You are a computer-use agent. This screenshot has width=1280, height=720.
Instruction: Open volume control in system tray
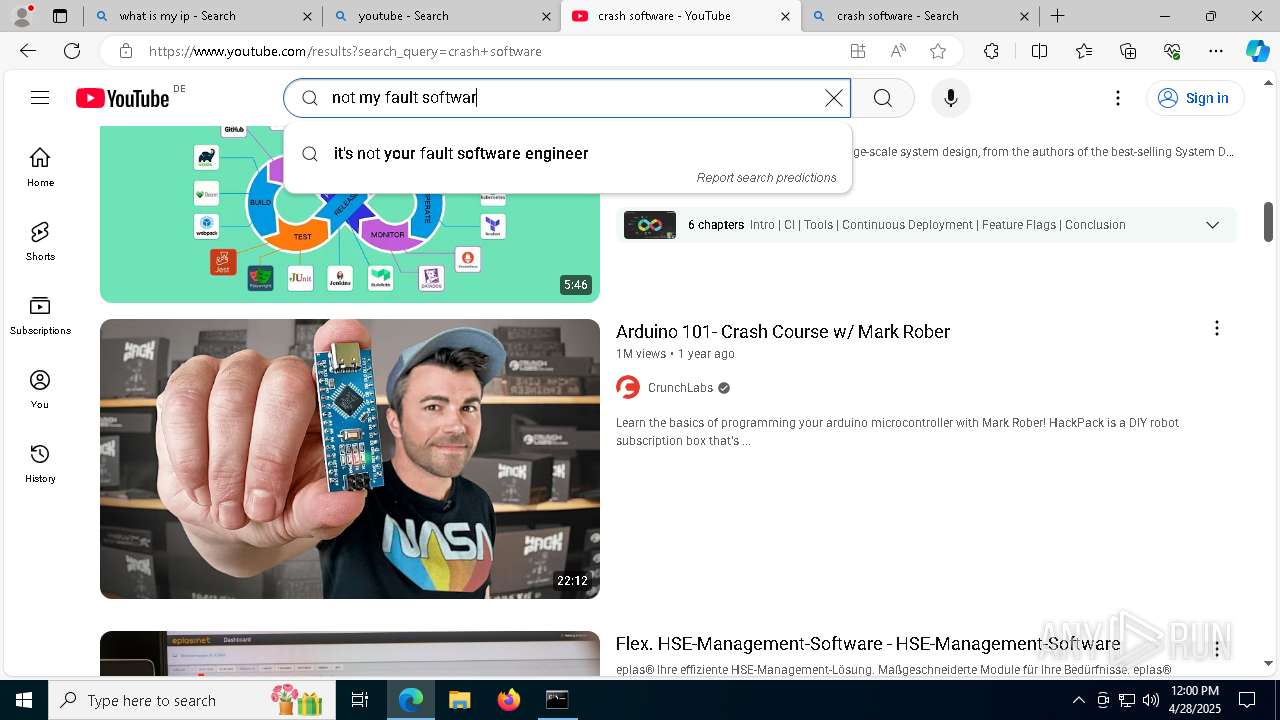1151,700
